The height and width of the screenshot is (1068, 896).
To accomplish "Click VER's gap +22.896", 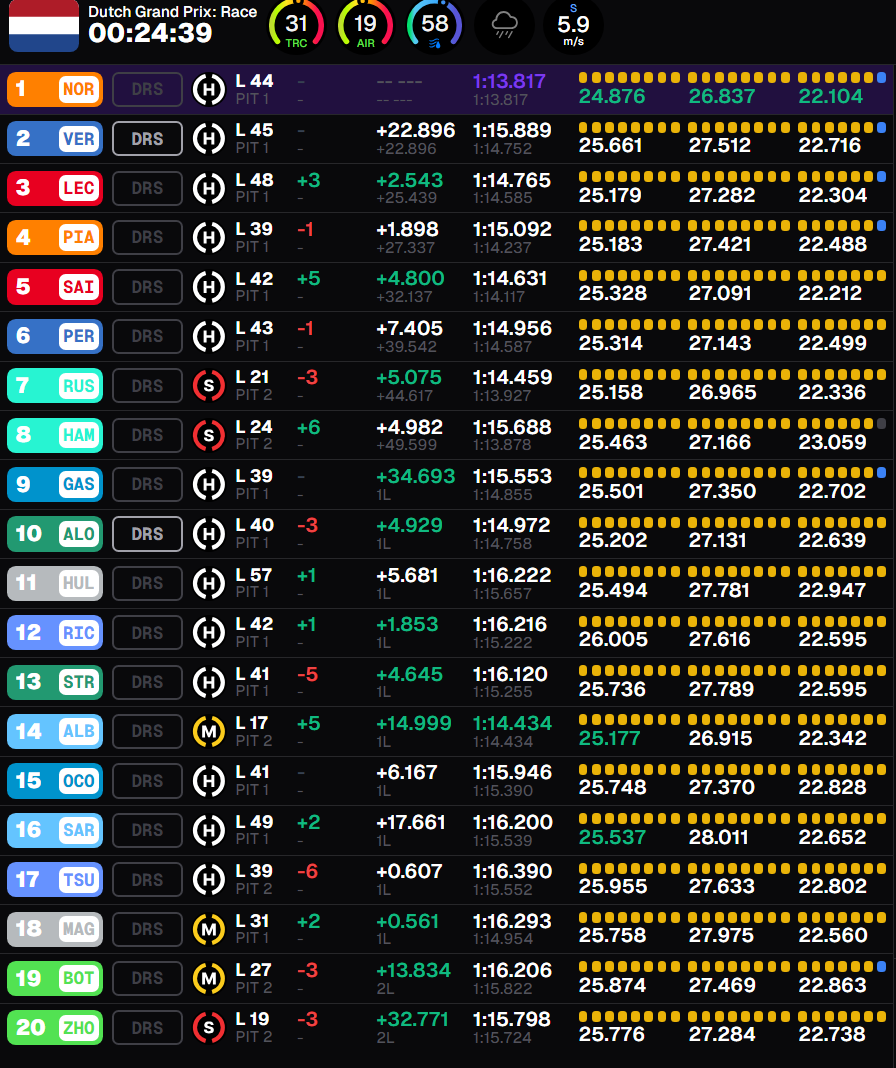I will 416,131.
